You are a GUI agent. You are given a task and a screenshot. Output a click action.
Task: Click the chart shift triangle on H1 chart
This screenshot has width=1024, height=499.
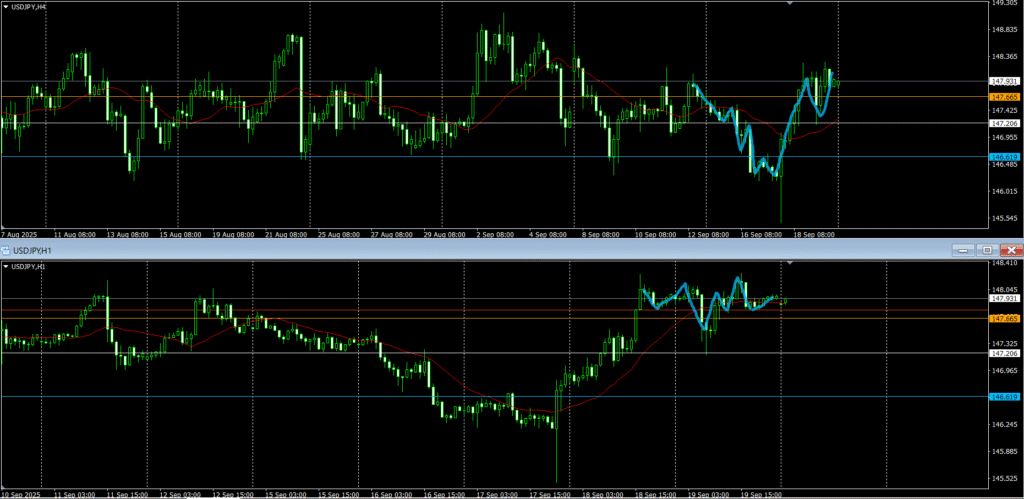(791, 263)
